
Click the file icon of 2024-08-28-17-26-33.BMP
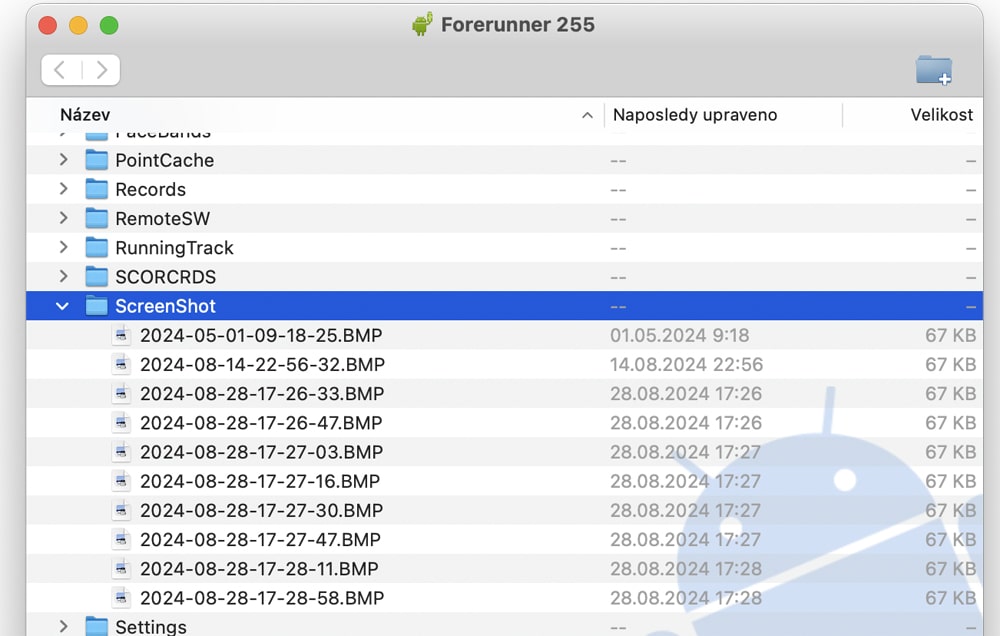(x=121, y=394)
